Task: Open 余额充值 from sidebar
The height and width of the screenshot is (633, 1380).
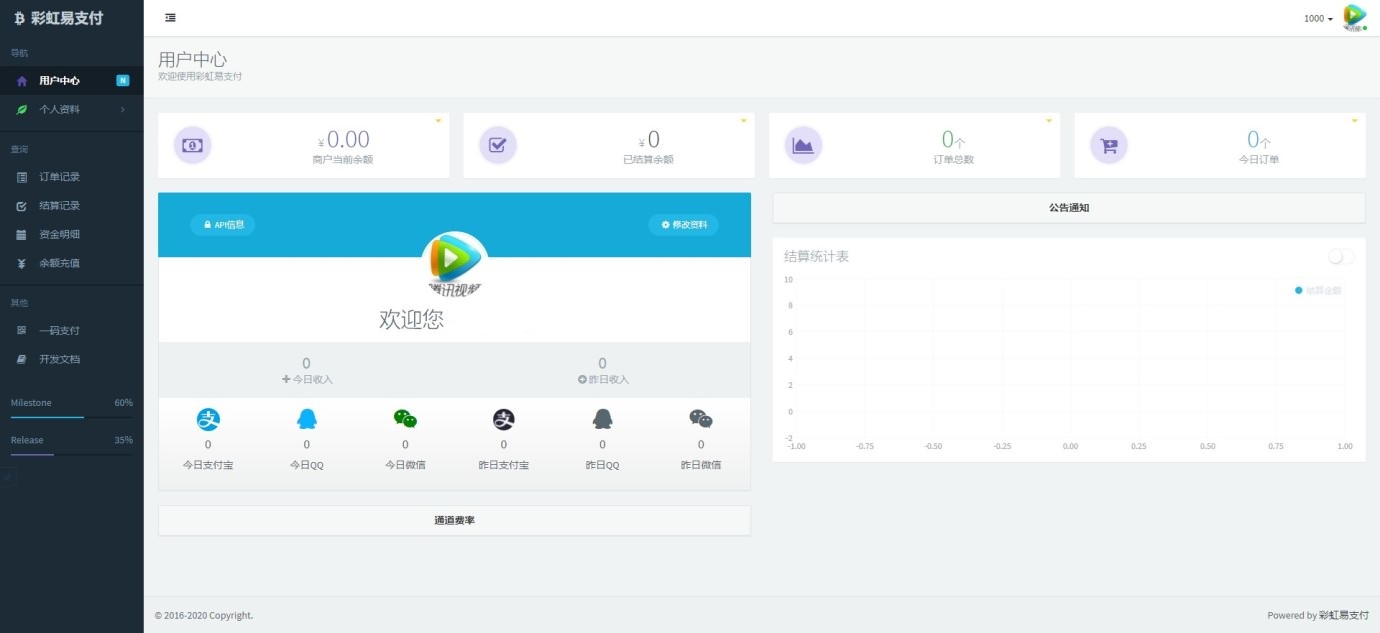Action: 72,264
